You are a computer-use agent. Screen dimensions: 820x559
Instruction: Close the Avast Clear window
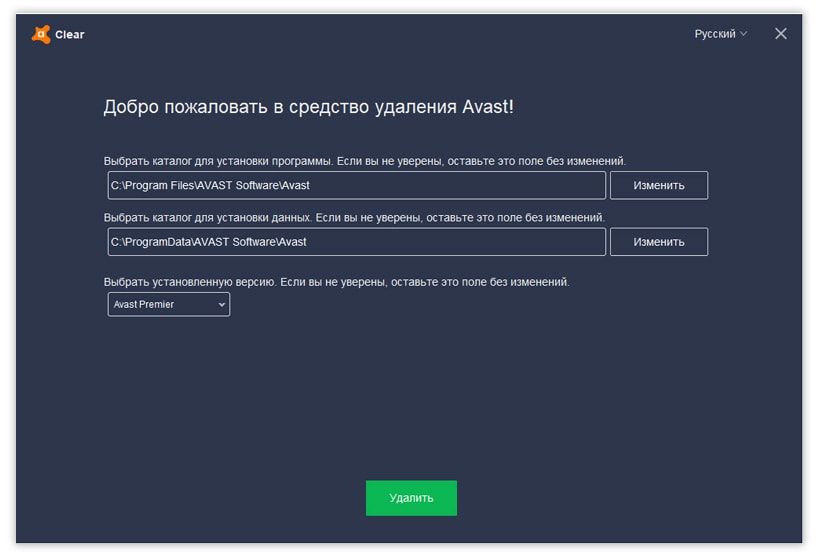coord(780,34)
